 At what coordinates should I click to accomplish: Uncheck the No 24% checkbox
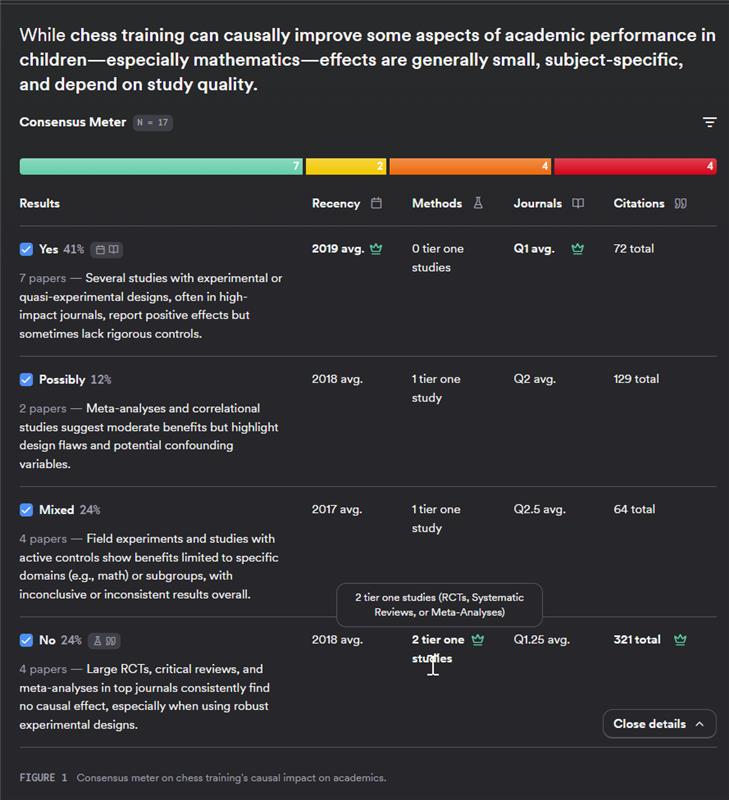(26, 640)
